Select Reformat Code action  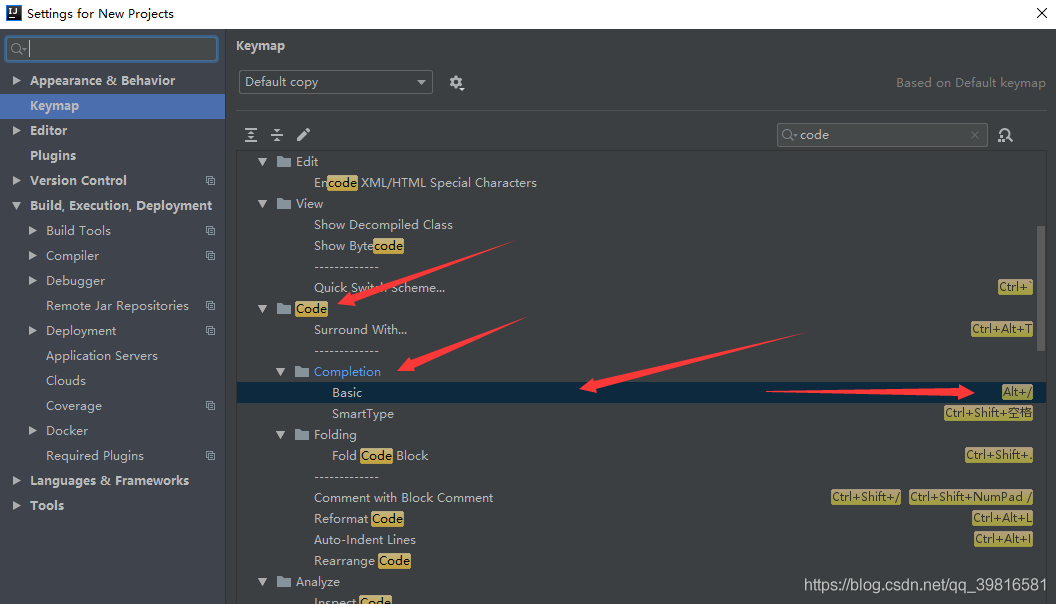359,518
